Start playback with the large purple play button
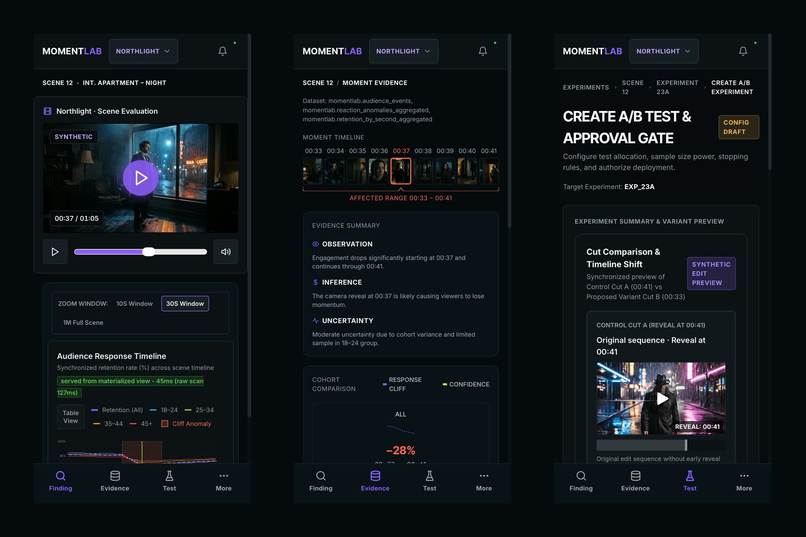Viewport: 806px width, 537px height. [140, 178]
